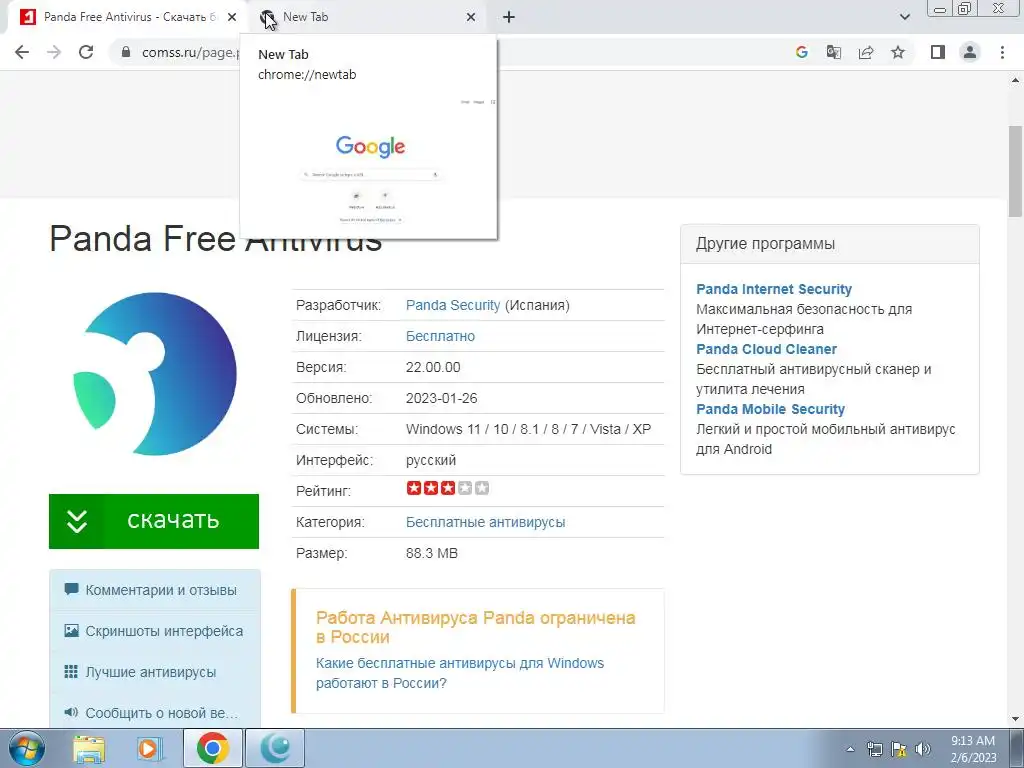Click size value 88.3 MB
Viewport: 1024px width, 768px height.
coord(432,553)
